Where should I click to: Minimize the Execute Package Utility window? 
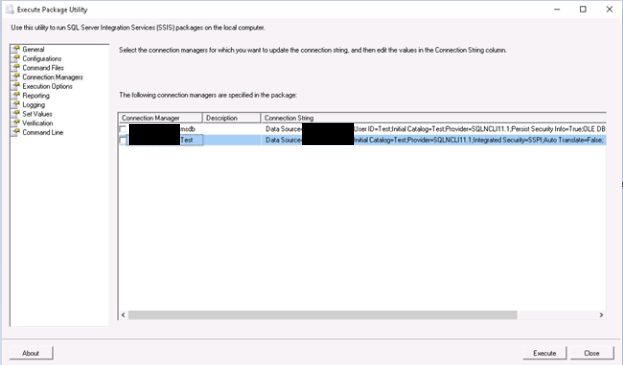click(x=557, y=9)
